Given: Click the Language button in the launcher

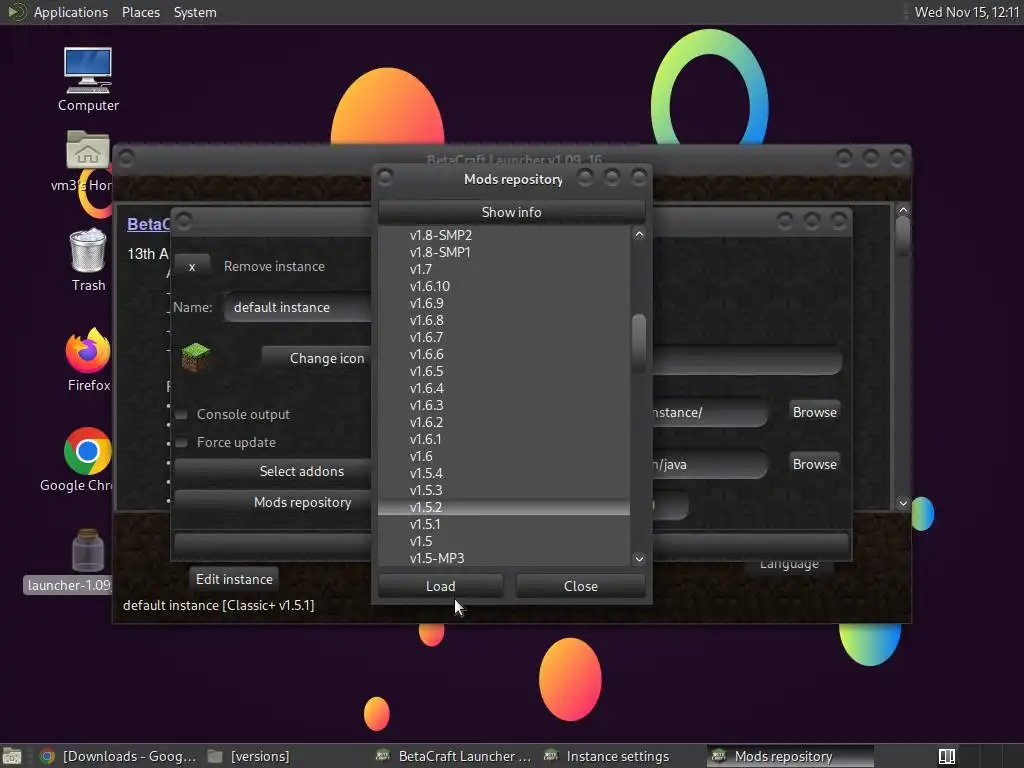Looking at the screenshot, I should point(789,564).
